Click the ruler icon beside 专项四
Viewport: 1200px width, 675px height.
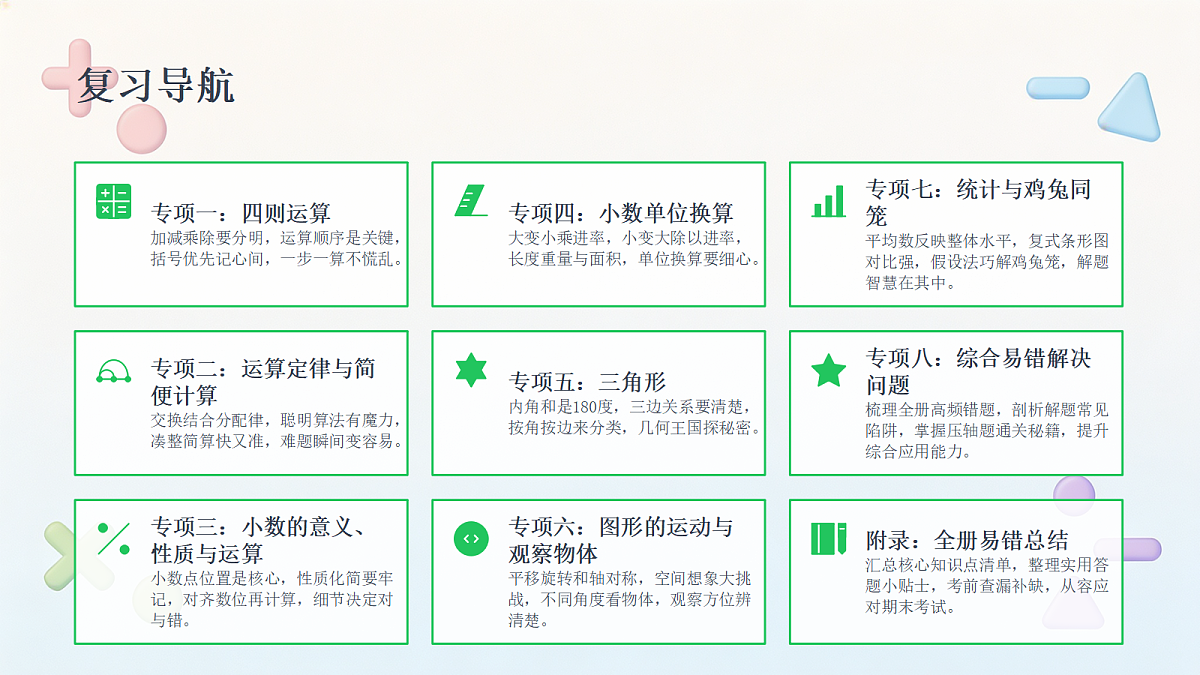[x=471, y=201]
